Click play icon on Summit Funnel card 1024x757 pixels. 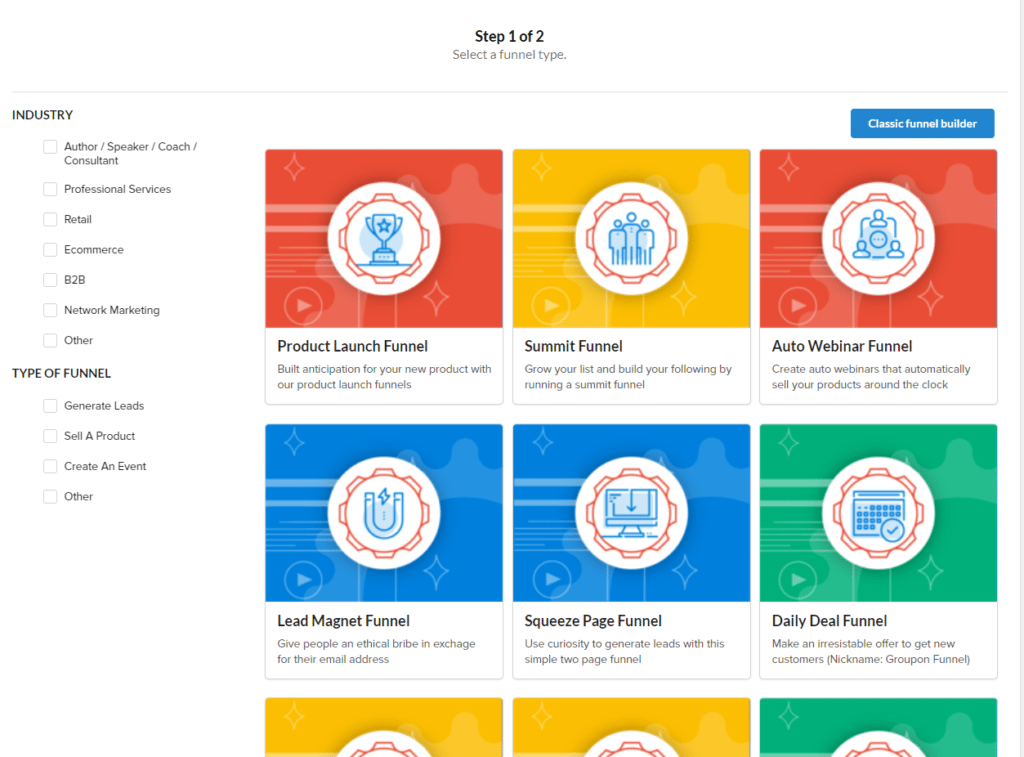[x=551, y=305]
